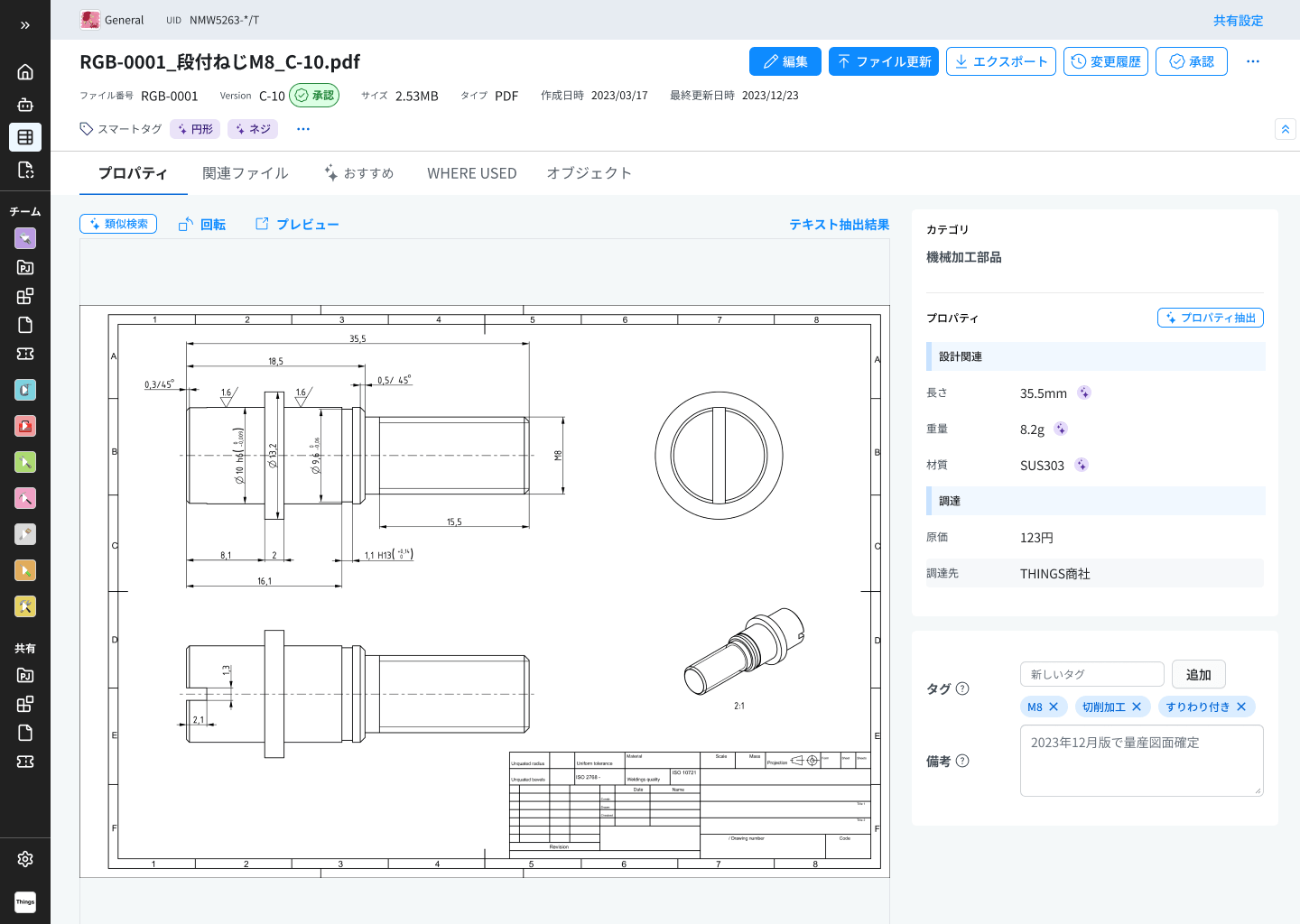
Task: Click the help icon next to 備考
Action: [962, 761]
